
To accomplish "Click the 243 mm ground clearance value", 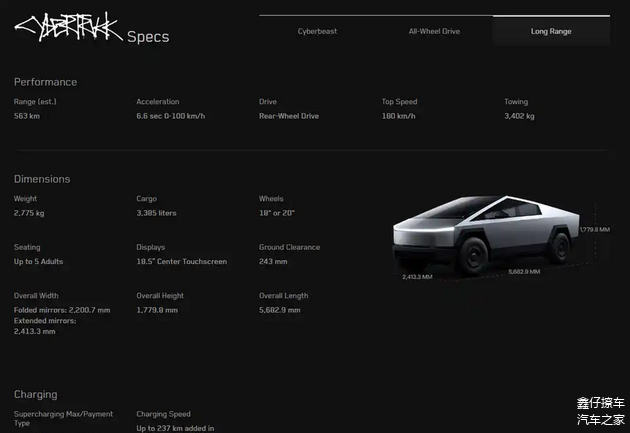I will pos(273,261).
